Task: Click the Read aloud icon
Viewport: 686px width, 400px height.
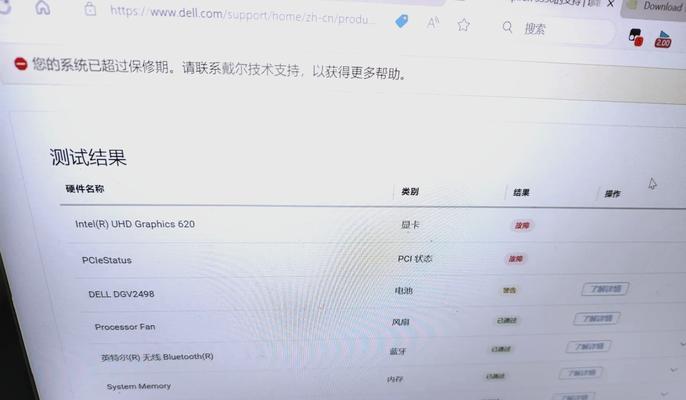Action: [x=433, y=23]
